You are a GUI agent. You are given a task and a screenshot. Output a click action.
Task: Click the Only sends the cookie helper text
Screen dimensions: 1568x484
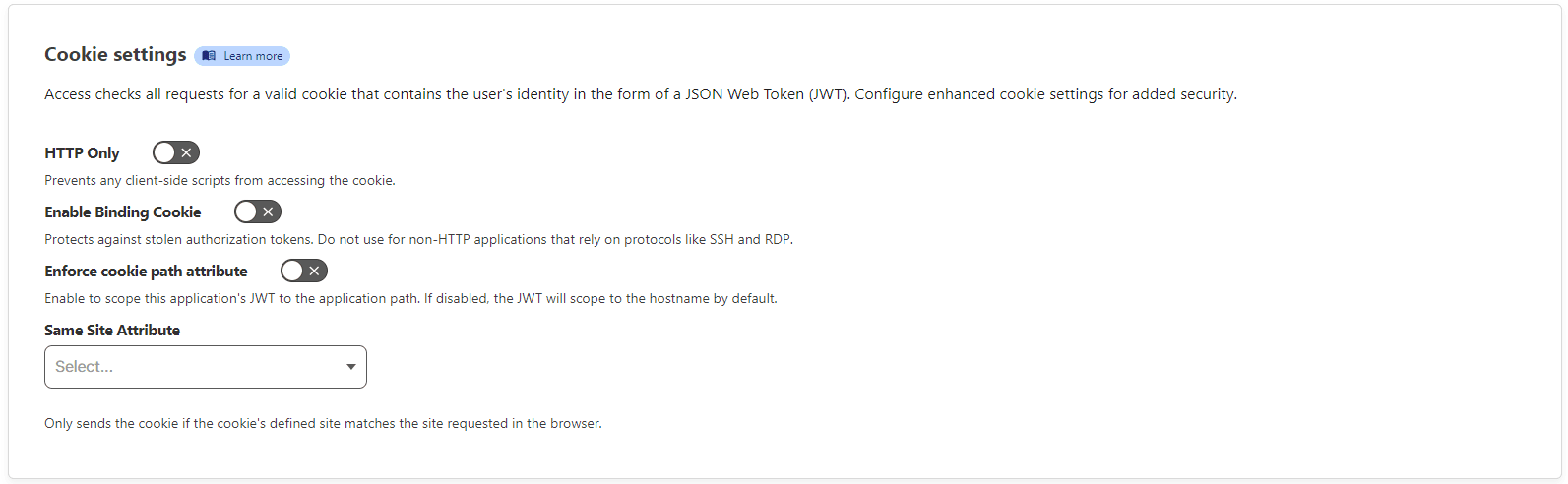(323, 423)
